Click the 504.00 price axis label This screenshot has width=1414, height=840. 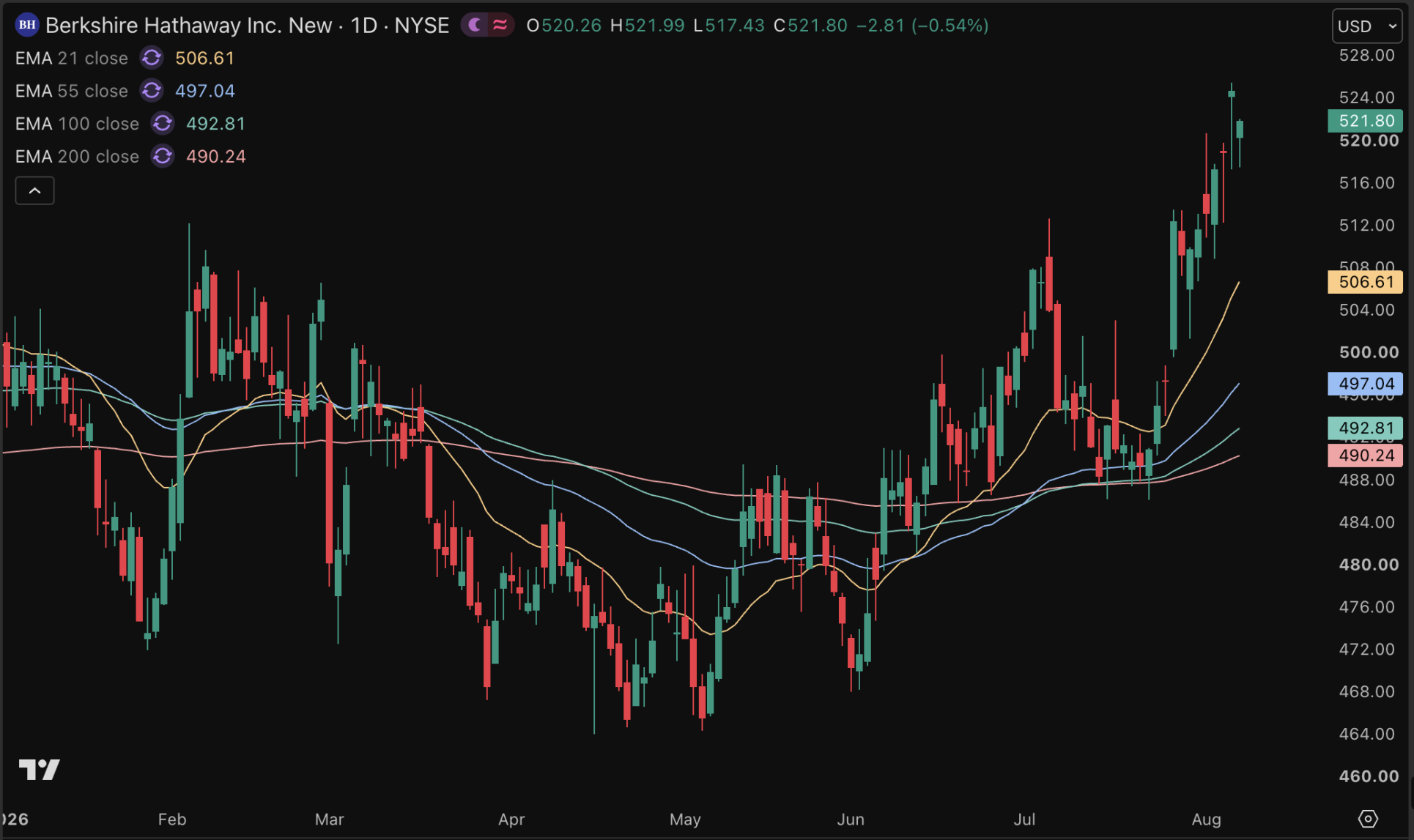click(1367, 310)
